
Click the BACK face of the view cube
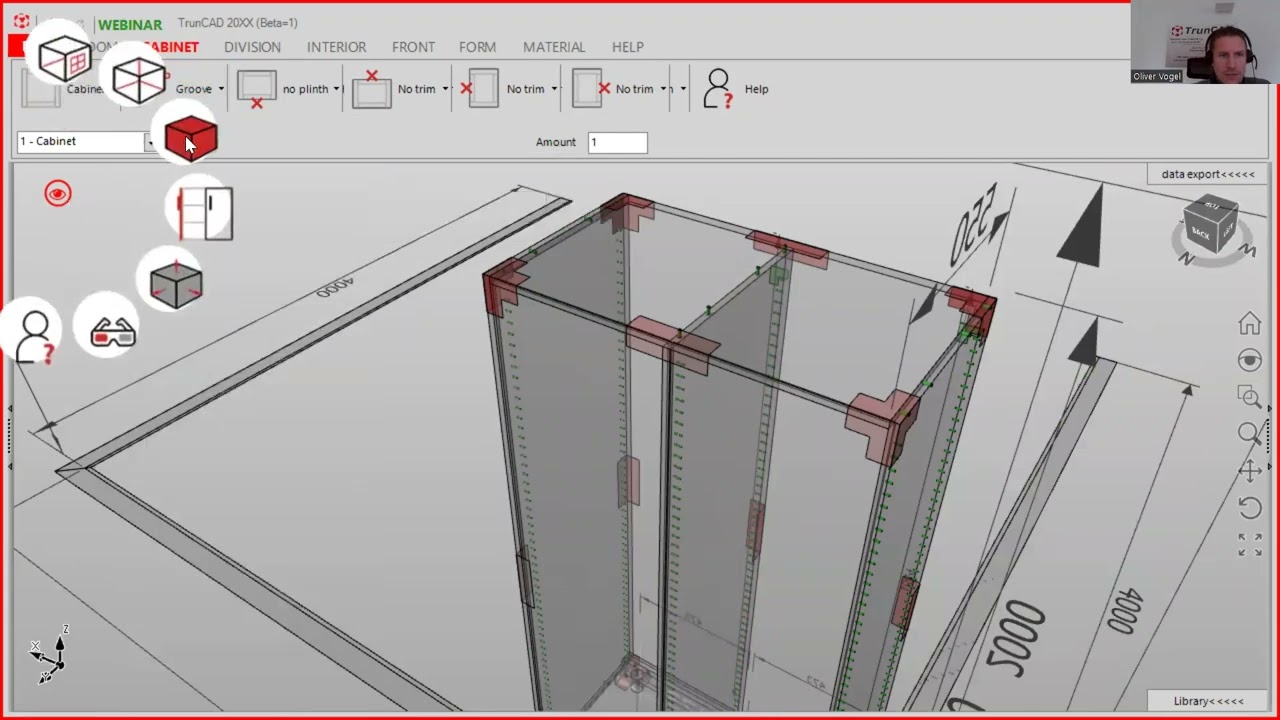[1201, 234]
